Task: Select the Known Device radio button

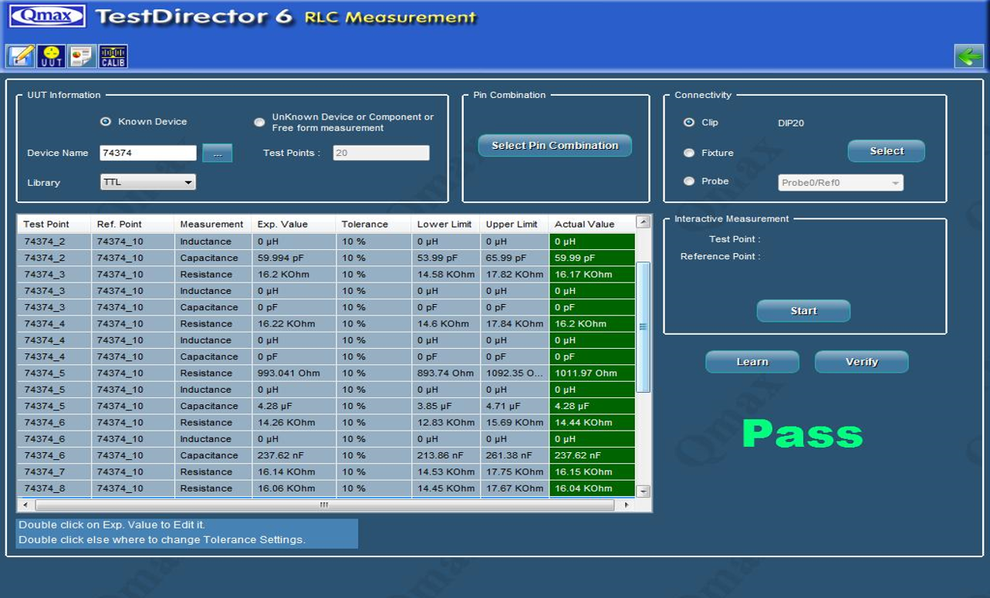Action: click(105, 121)
